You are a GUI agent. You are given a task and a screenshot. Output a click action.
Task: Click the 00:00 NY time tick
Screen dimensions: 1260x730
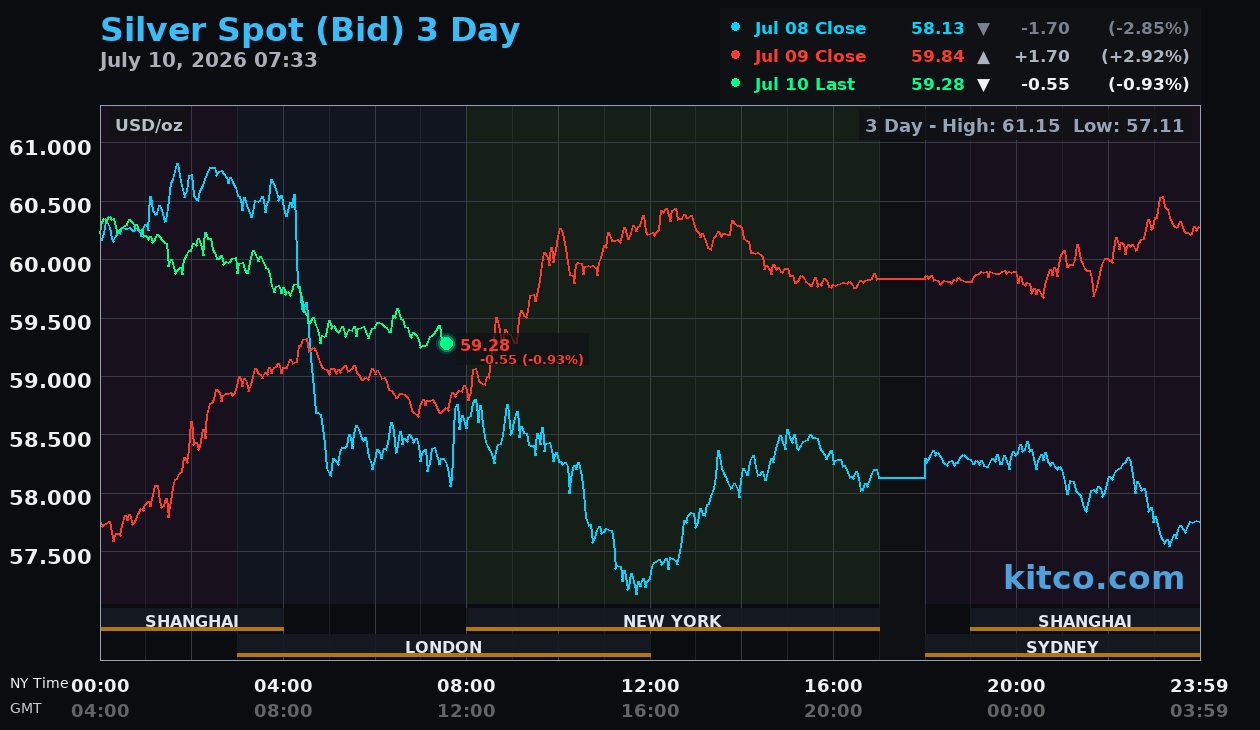[x=100, y=686]
